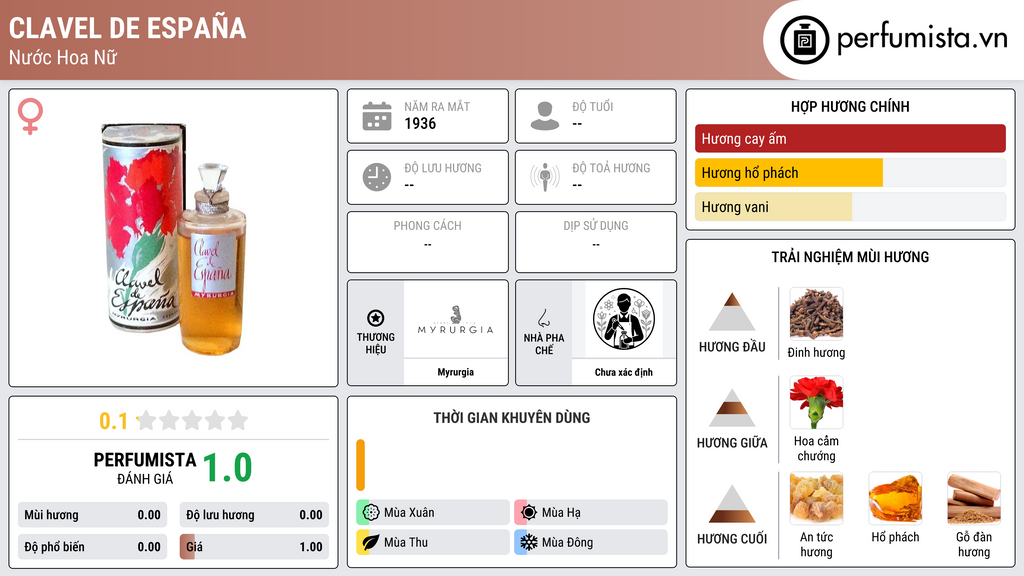Click the Clavel de España title
1024x576 pixels.
tap(127, 28)
